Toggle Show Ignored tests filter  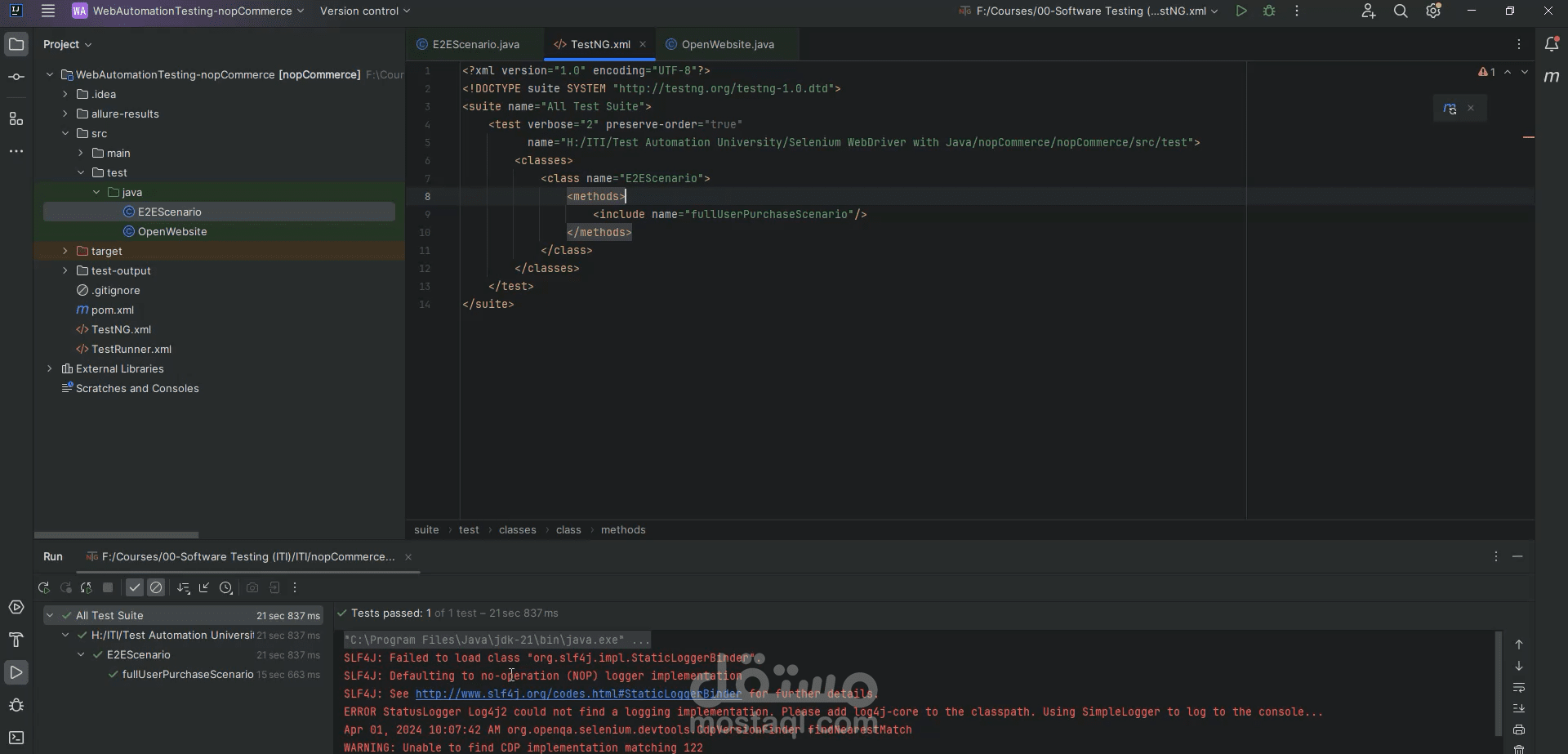point(158,587)
